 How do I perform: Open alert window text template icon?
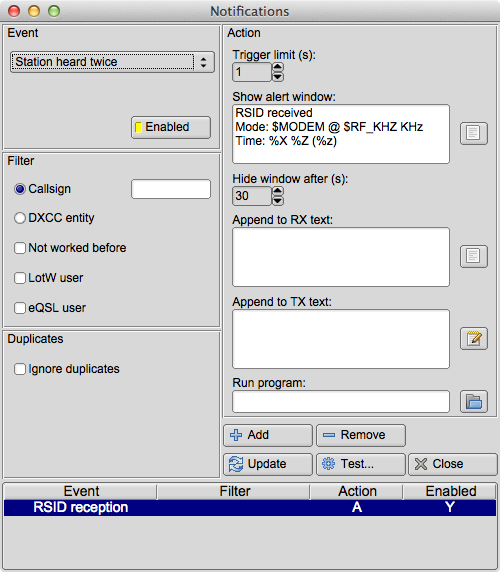pyautogui.click(x=473, y=133)
